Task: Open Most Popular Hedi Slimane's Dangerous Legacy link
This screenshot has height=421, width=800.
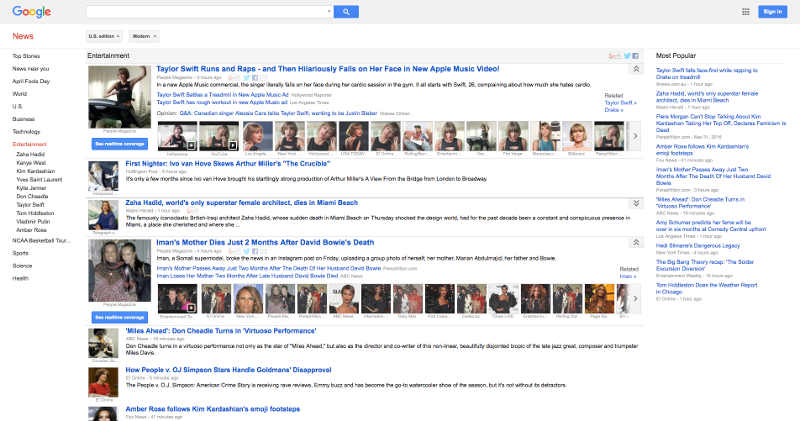Action: tap(697, 246)
